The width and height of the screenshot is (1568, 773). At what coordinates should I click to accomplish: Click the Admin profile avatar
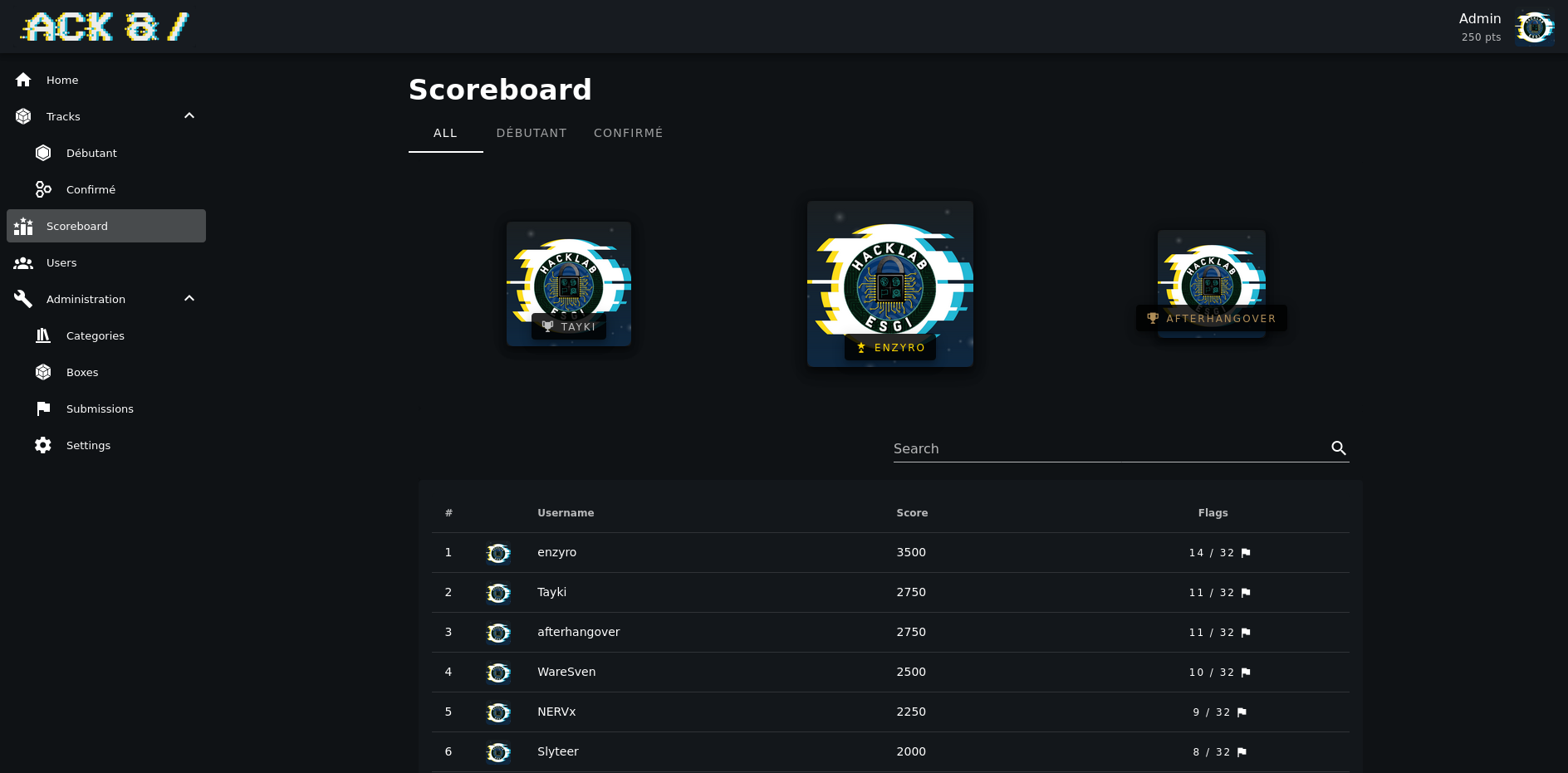coord(1534,27)
